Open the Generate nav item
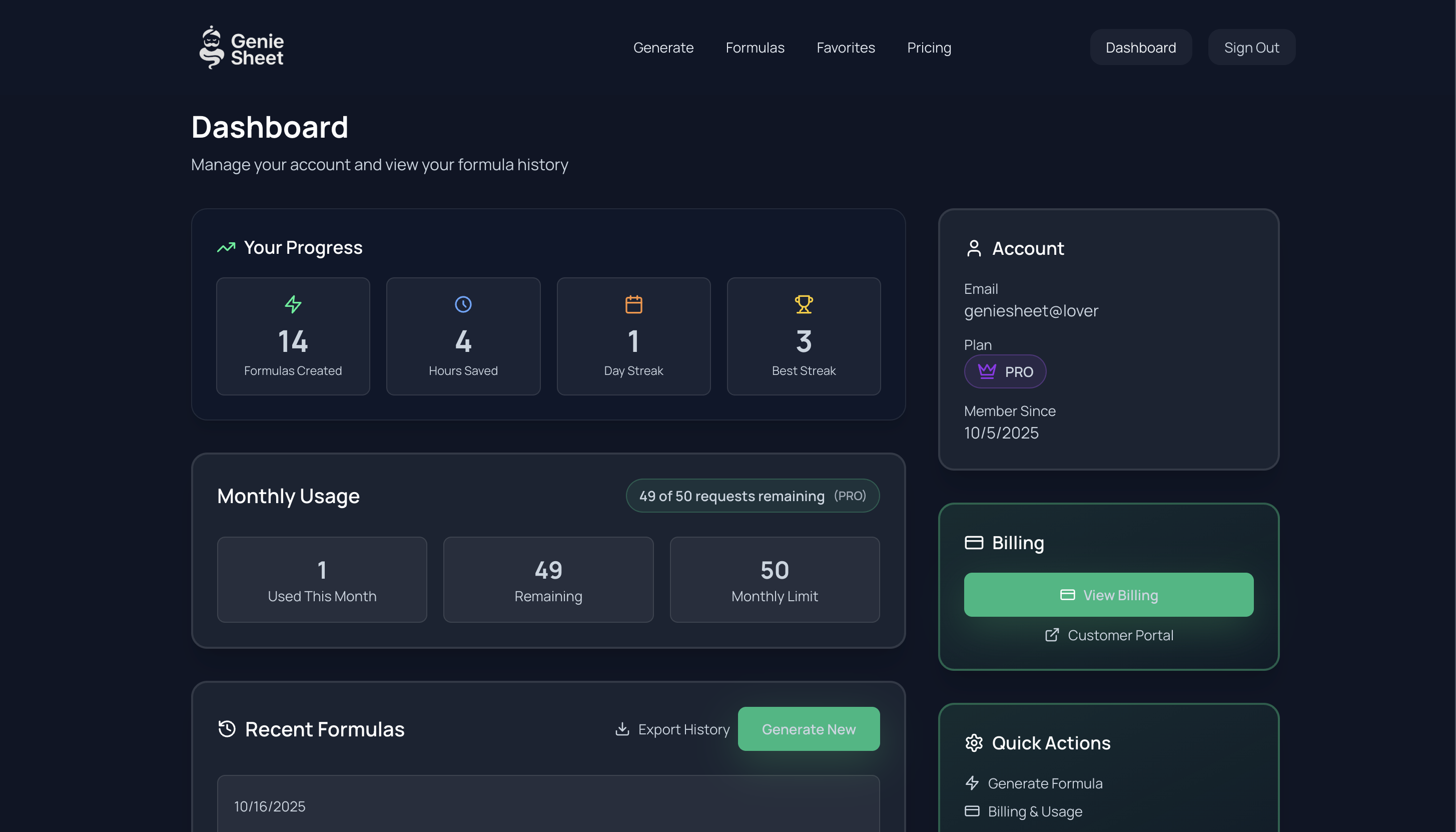 [663, 48]
